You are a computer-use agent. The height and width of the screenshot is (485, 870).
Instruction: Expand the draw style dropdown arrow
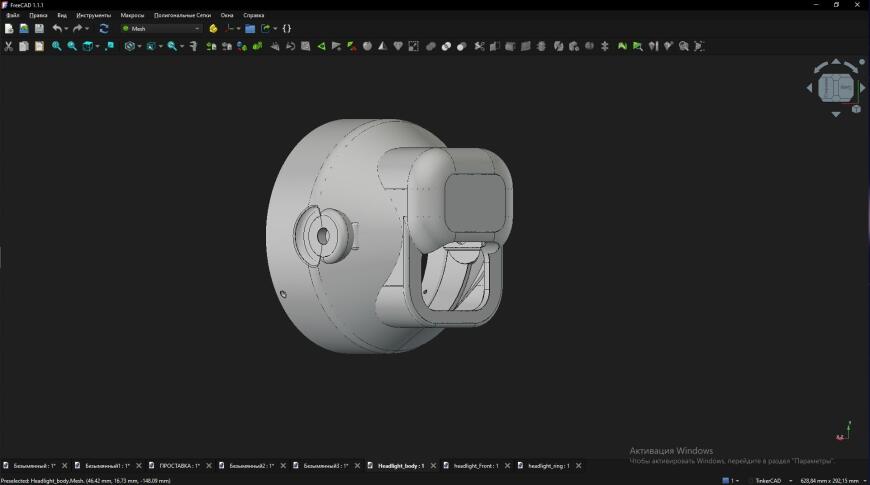point(139,46)
